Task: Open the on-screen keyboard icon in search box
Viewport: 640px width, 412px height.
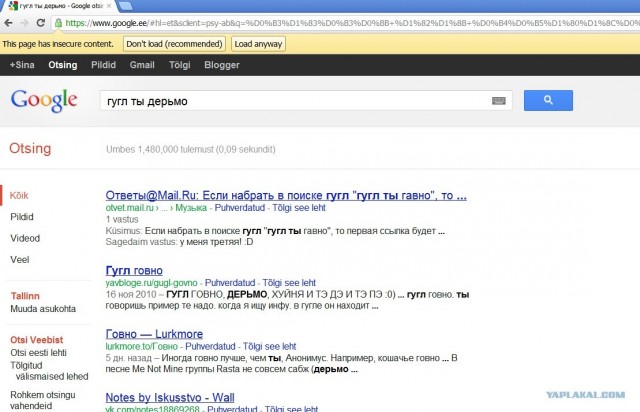Action: tap(499, 101)
